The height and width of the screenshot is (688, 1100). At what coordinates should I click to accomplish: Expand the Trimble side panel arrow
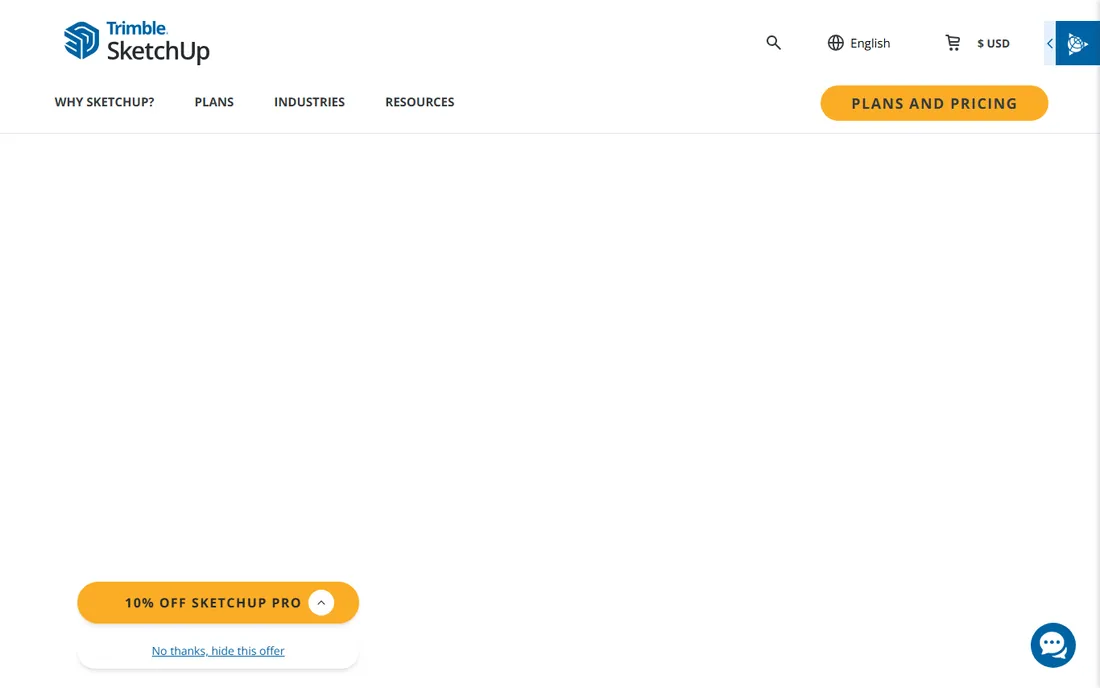click(x=1049, y=43)
